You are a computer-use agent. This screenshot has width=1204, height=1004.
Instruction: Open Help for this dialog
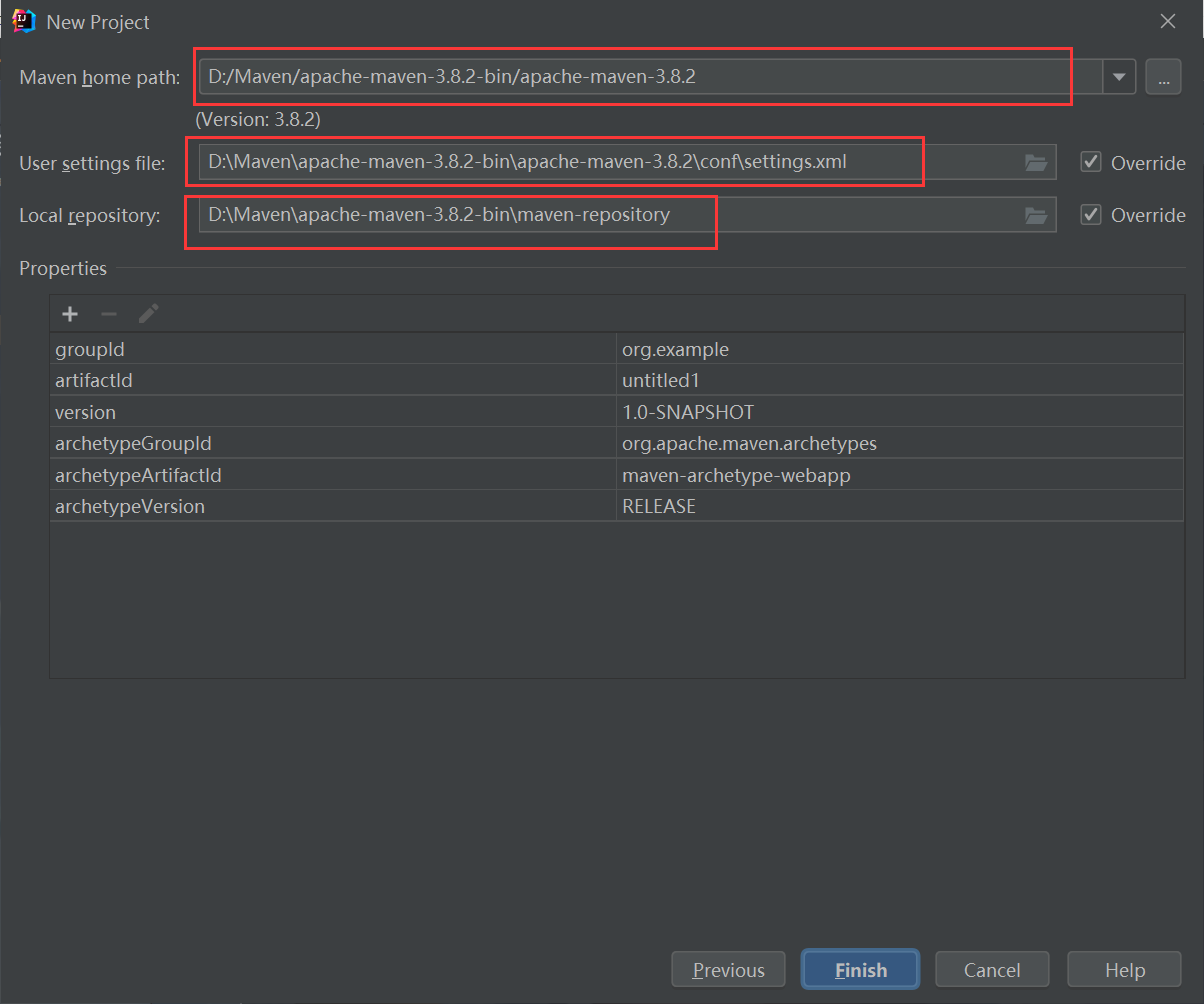tap(1124, 969)
